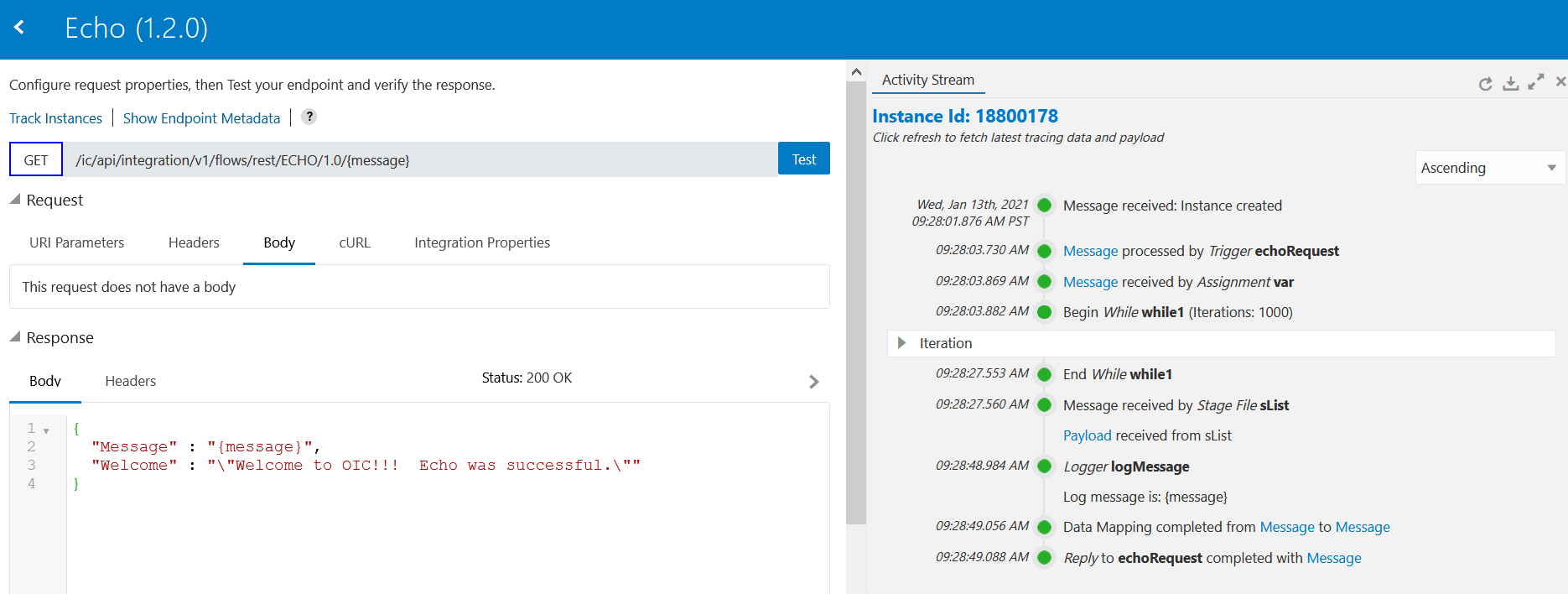Click the "Welcome" line in response JSON
Viewport: 1568px width, 594px height.
(x=366, y=465)
